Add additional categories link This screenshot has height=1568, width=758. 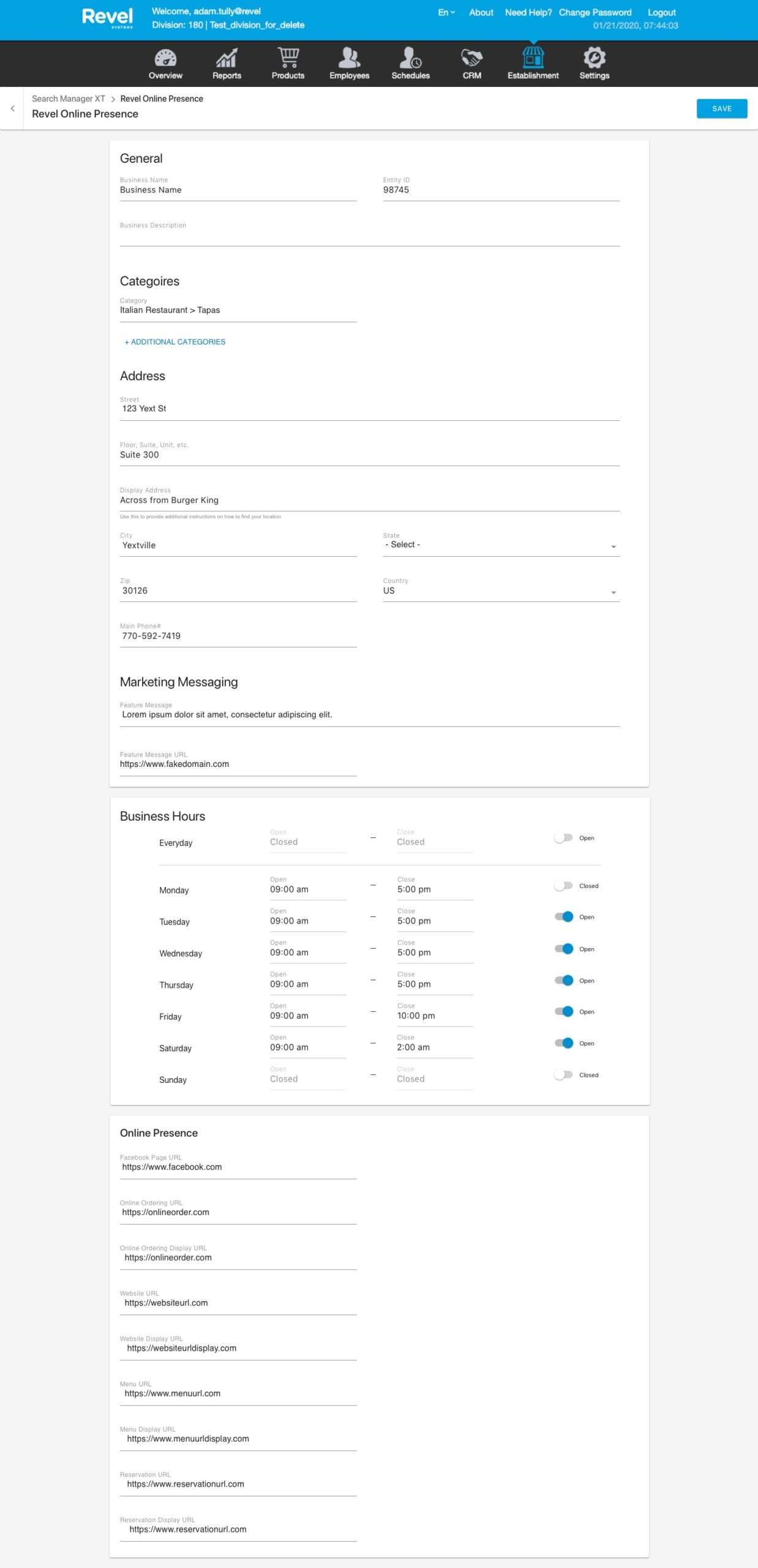coord(175,342)
